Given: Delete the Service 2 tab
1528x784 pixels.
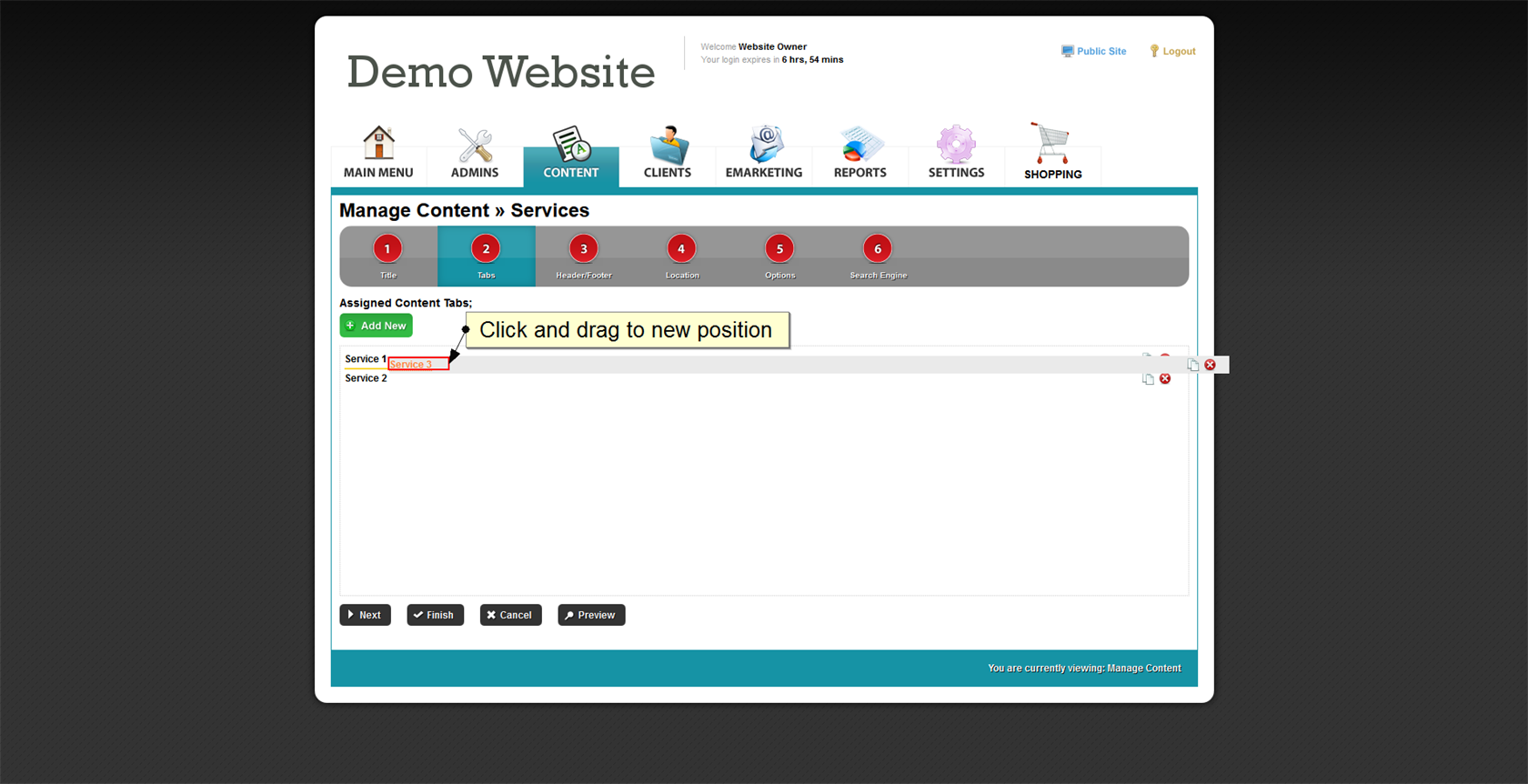Looking at the screenshot, I should pyautogui.click(x=1165, y=379).
